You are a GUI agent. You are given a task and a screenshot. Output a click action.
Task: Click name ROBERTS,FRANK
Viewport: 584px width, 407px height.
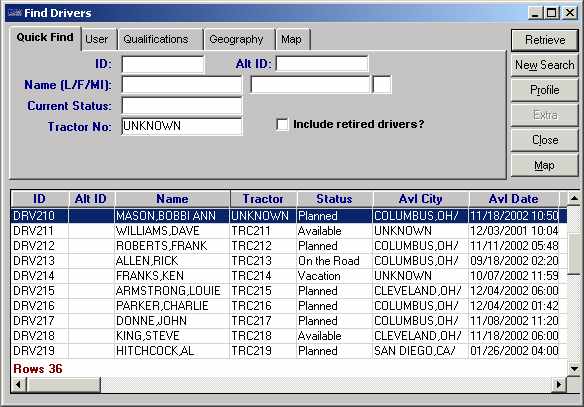tap(162, 246)
